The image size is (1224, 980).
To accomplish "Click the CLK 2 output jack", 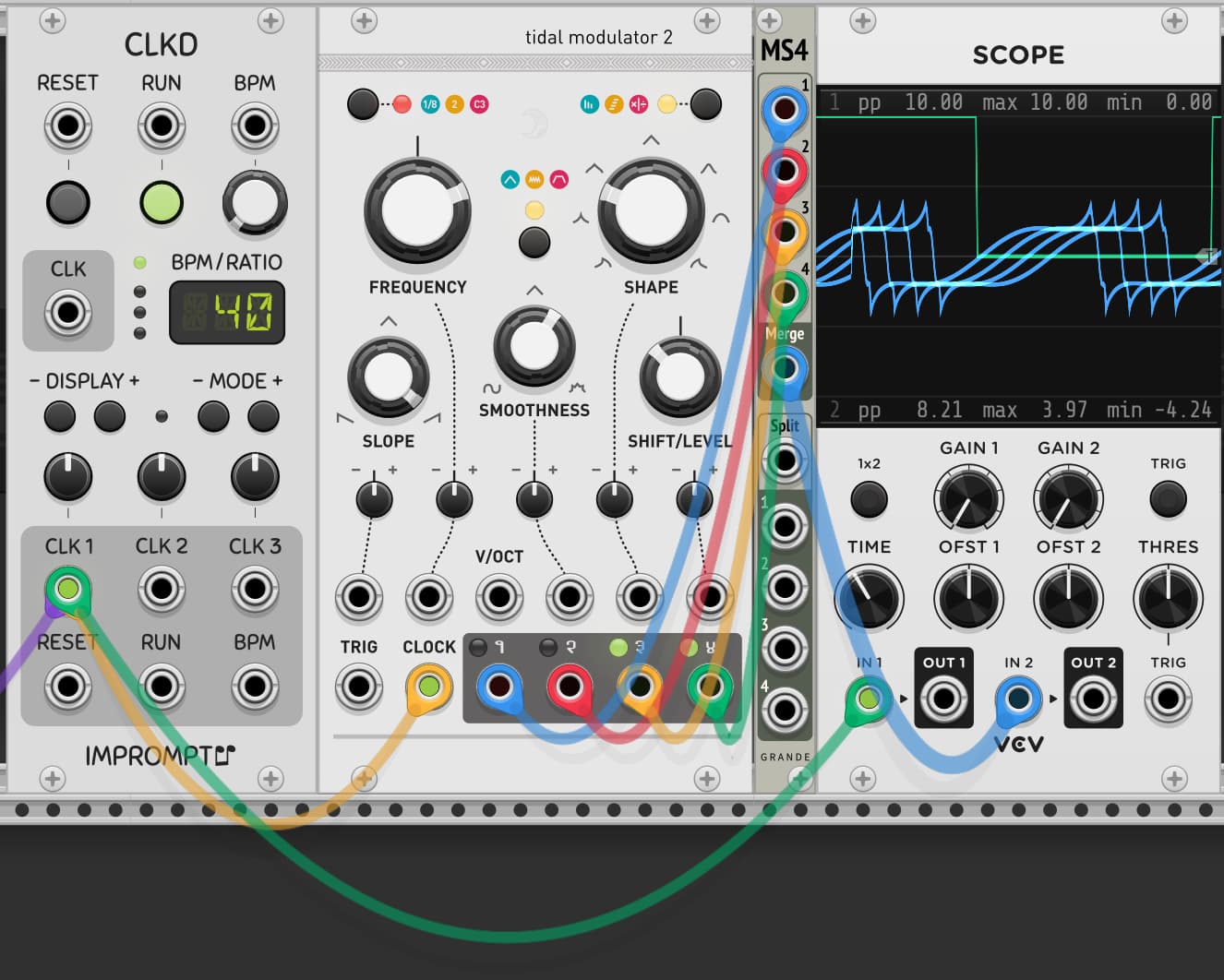I will (162, 589).
